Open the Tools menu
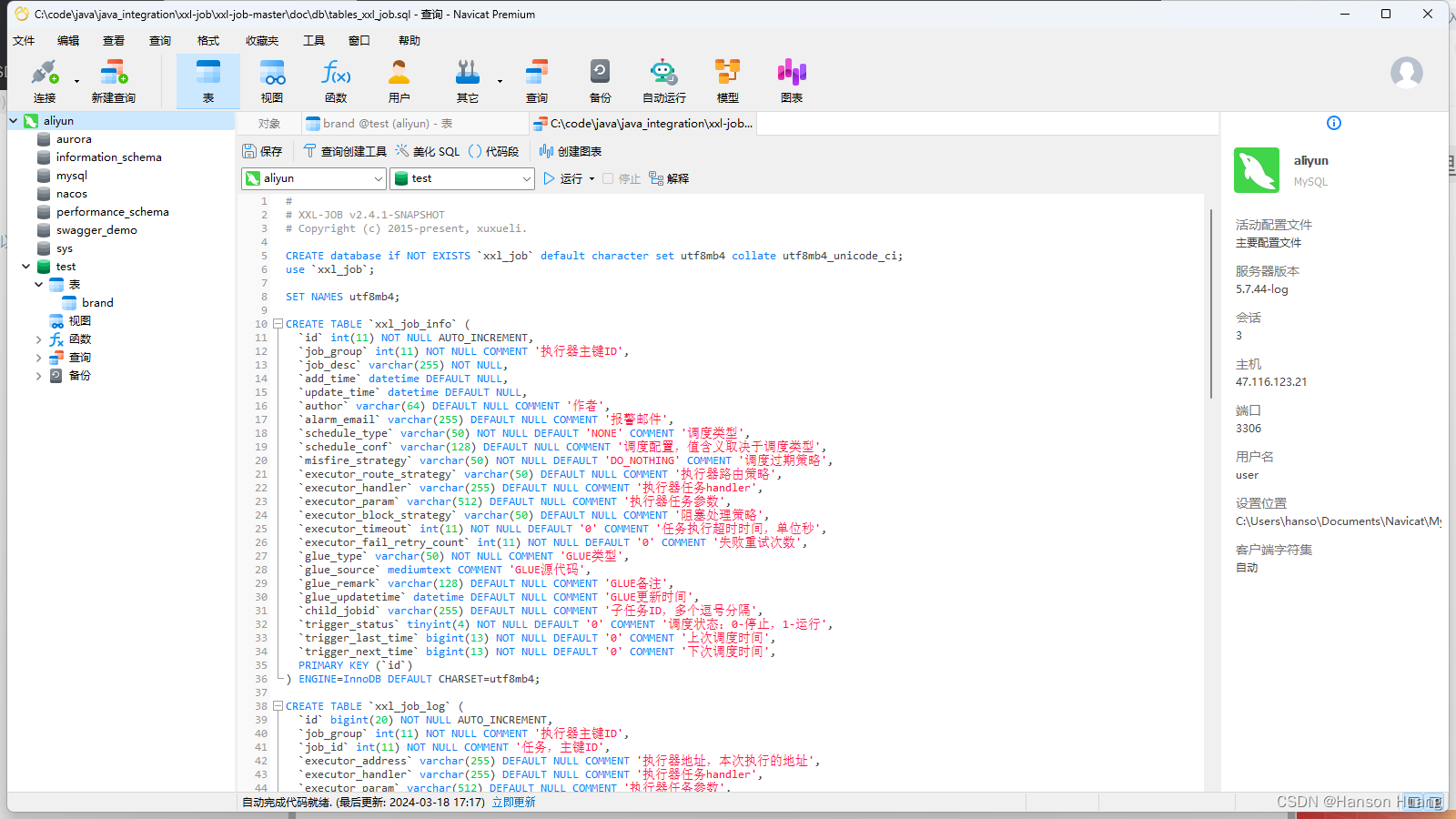This screenshot has height=819, width=1456. coord(314,40)
